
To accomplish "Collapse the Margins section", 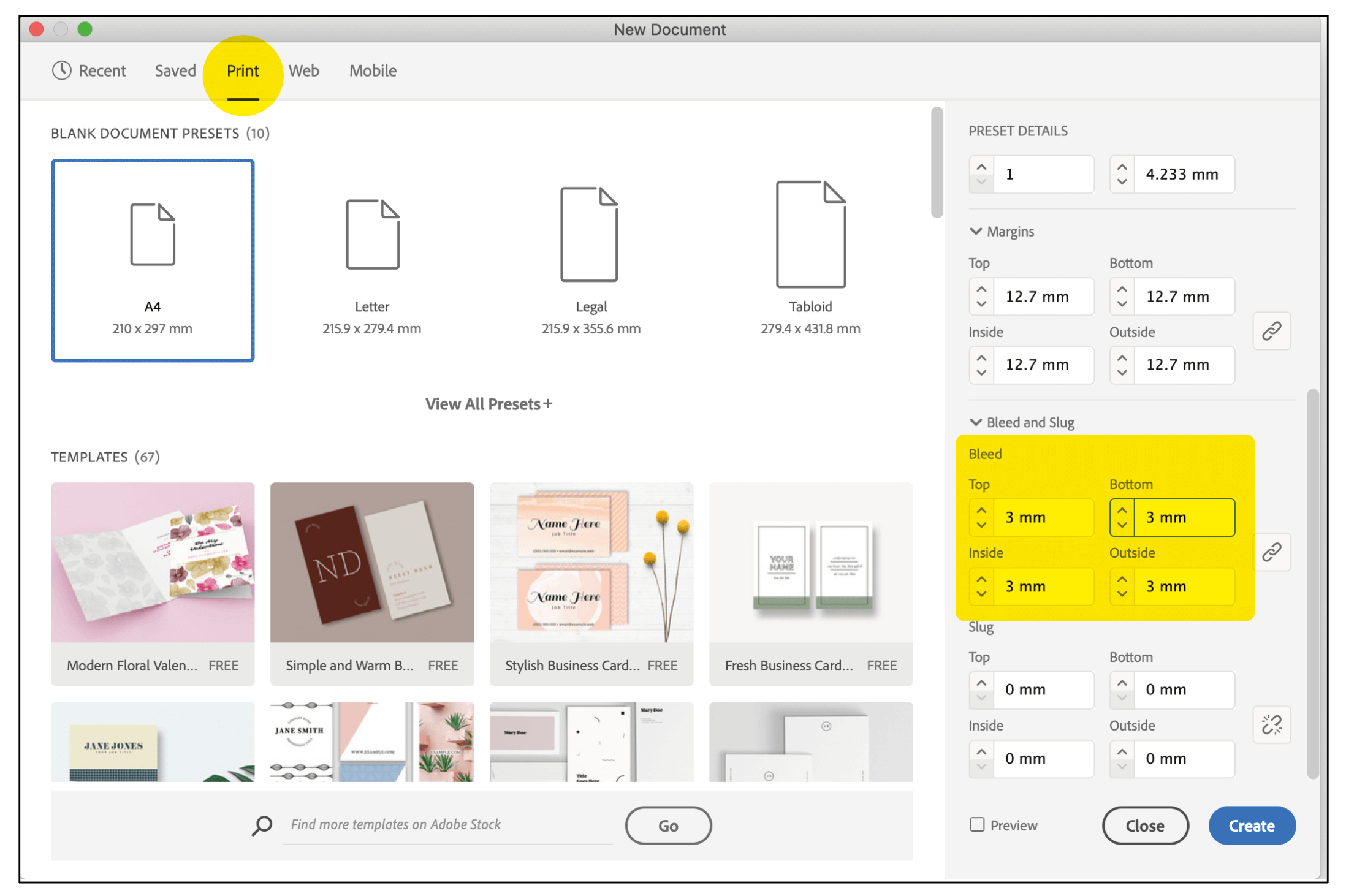I will (976, 231).
